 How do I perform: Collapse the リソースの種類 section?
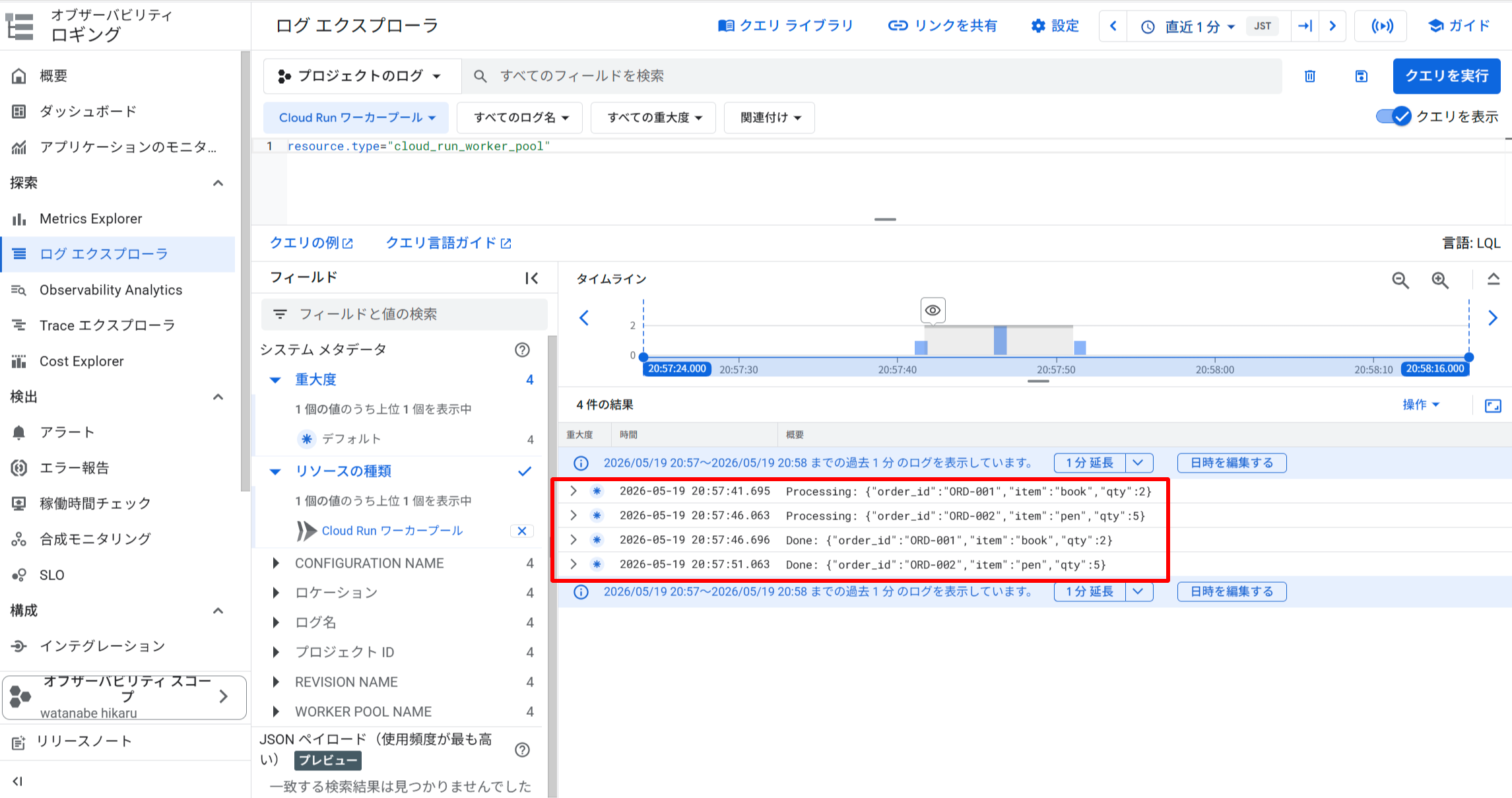point(275,472)
